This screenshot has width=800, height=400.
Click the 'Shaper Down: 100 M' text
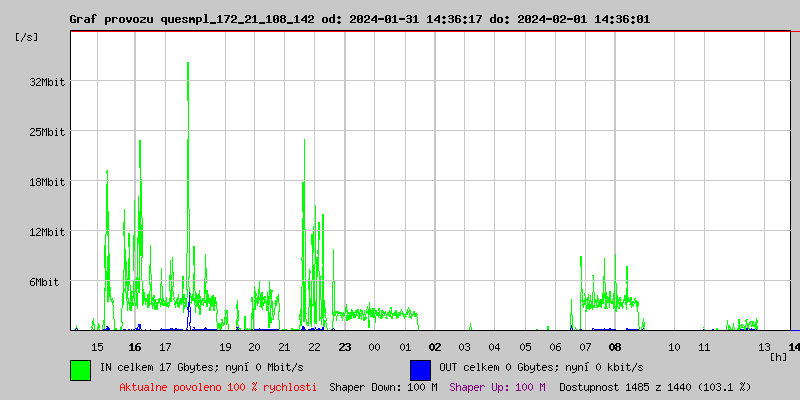click(x=383, y=387)
